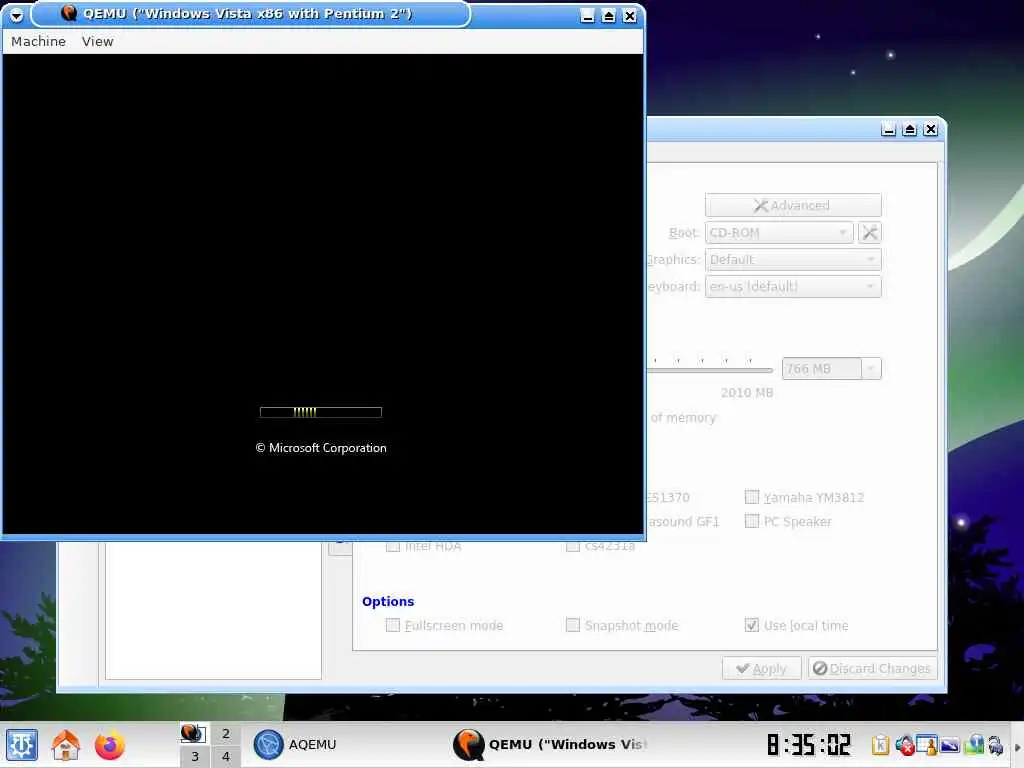This screenshot has height=768, width=1024.
Task: Click the panel hide arrow at right edge
Action: (x=1017, y=746)
